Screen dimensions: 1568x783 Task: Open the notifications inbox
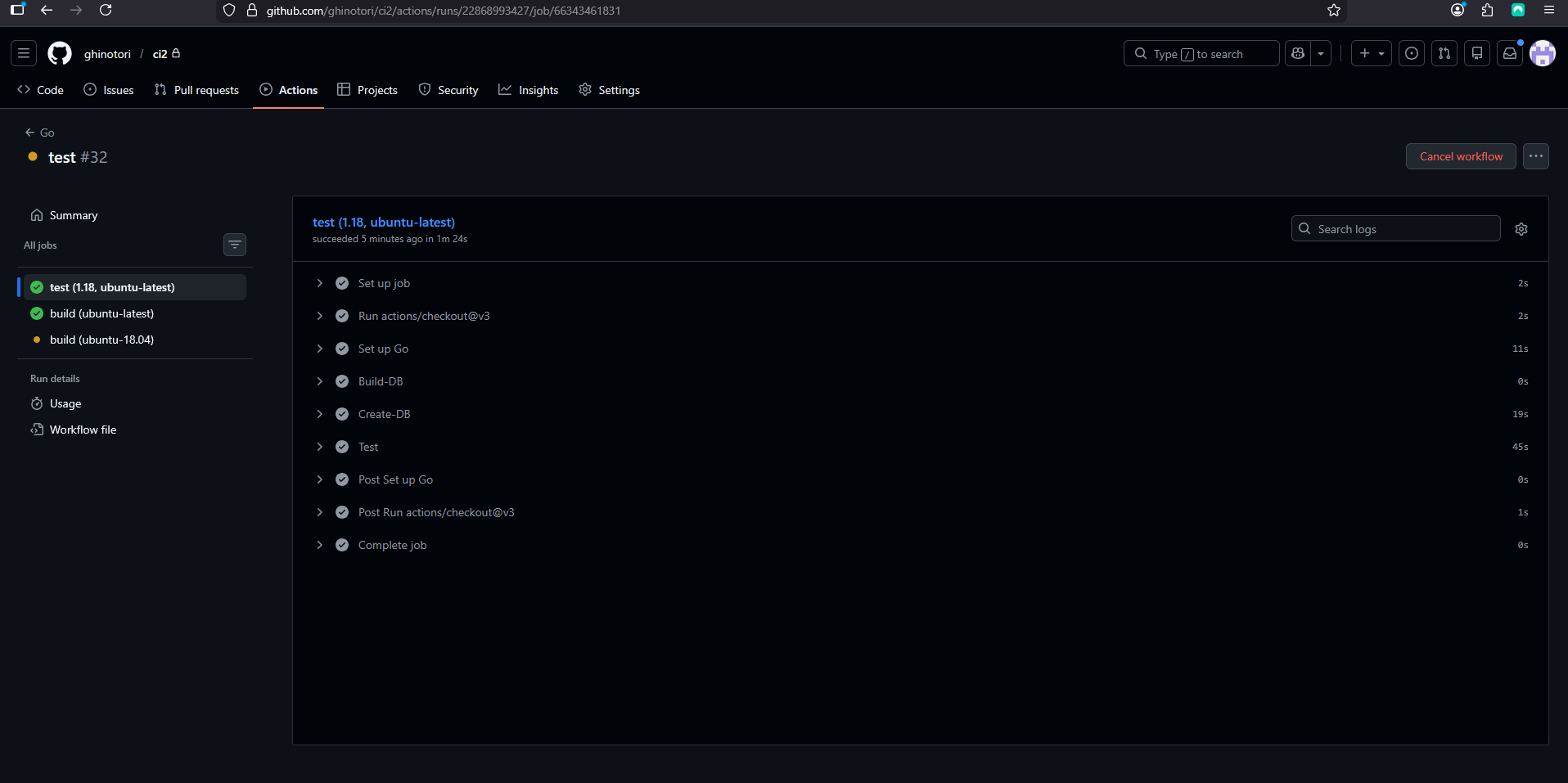point(1510,54)
